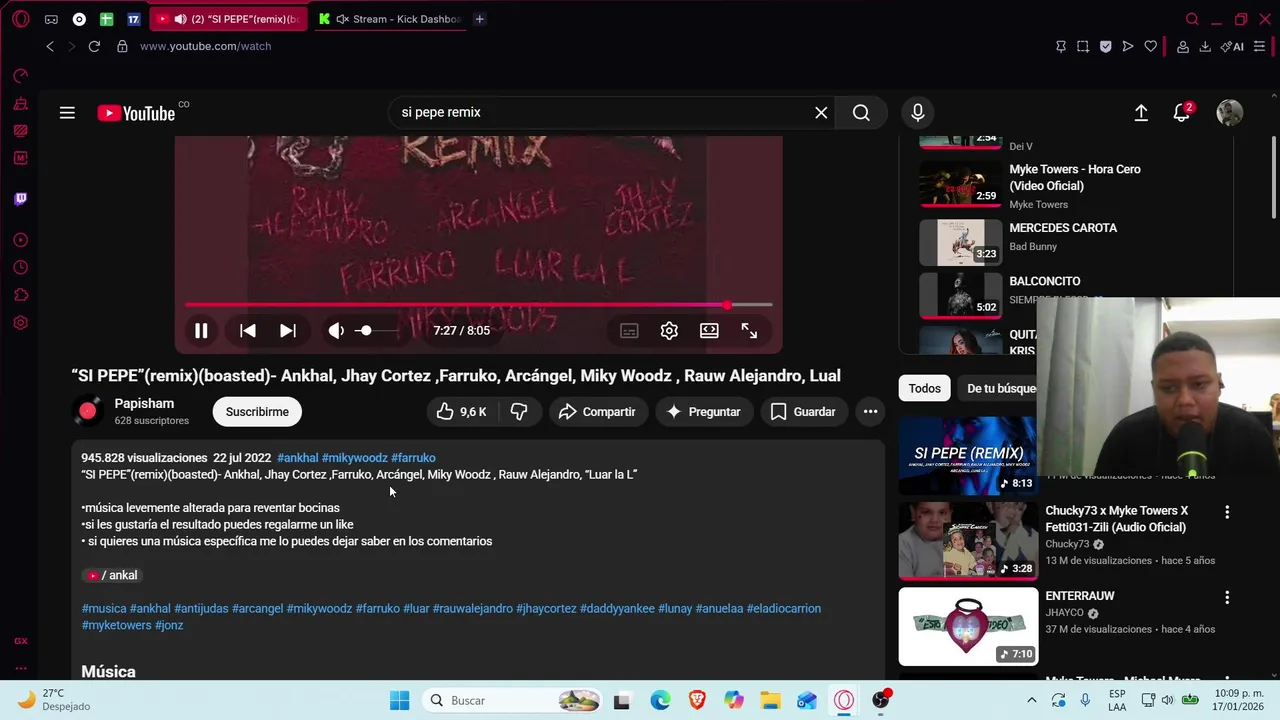Go back with the browser back arrow
The image size is (1280, 720).
point(50,46)
